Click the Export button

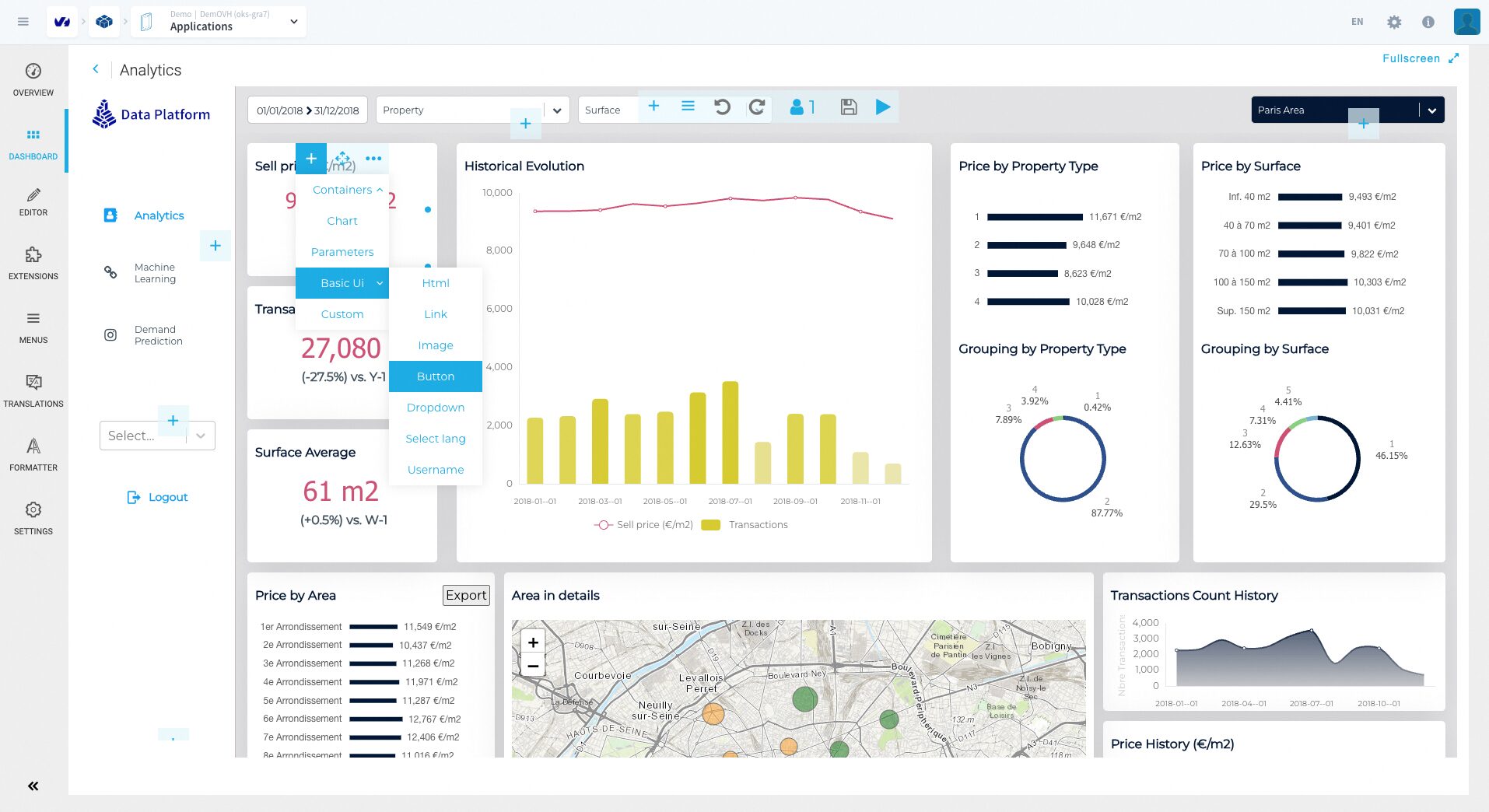coord(466,595)
